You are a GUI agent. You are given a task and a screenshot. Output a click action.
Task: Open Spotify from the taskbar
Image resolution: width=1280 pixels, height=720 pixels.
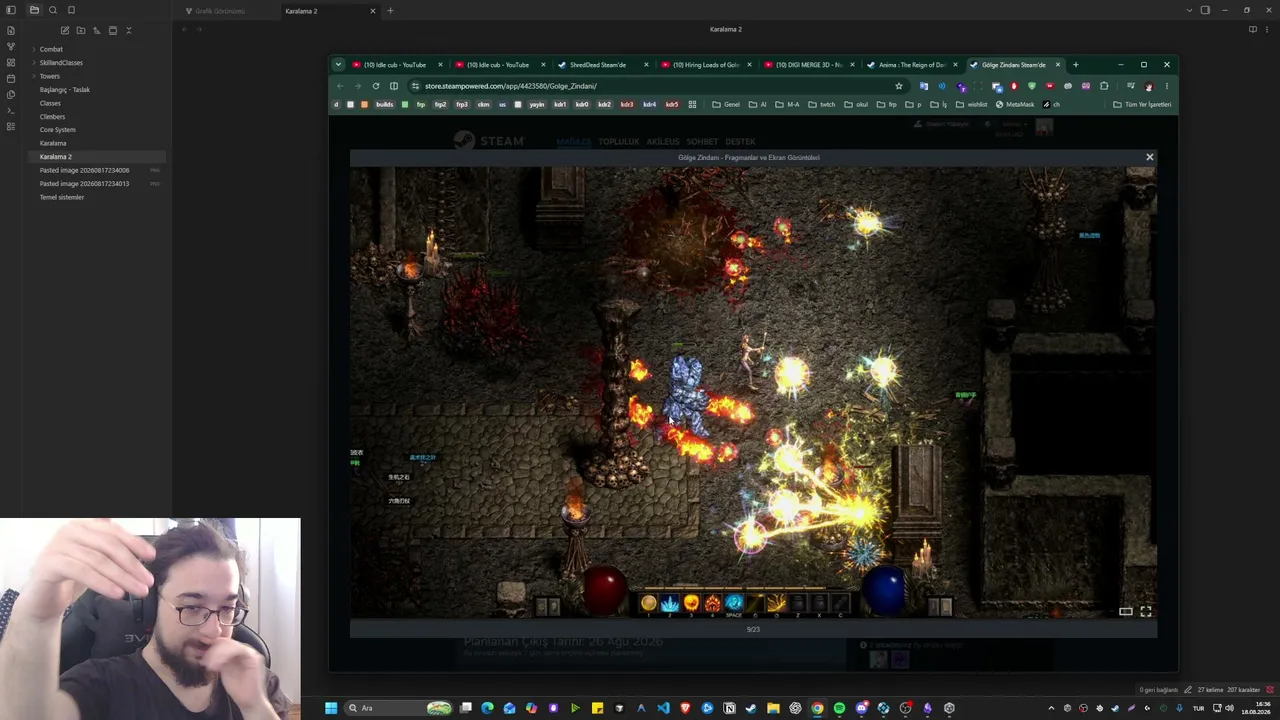point(839,708)
